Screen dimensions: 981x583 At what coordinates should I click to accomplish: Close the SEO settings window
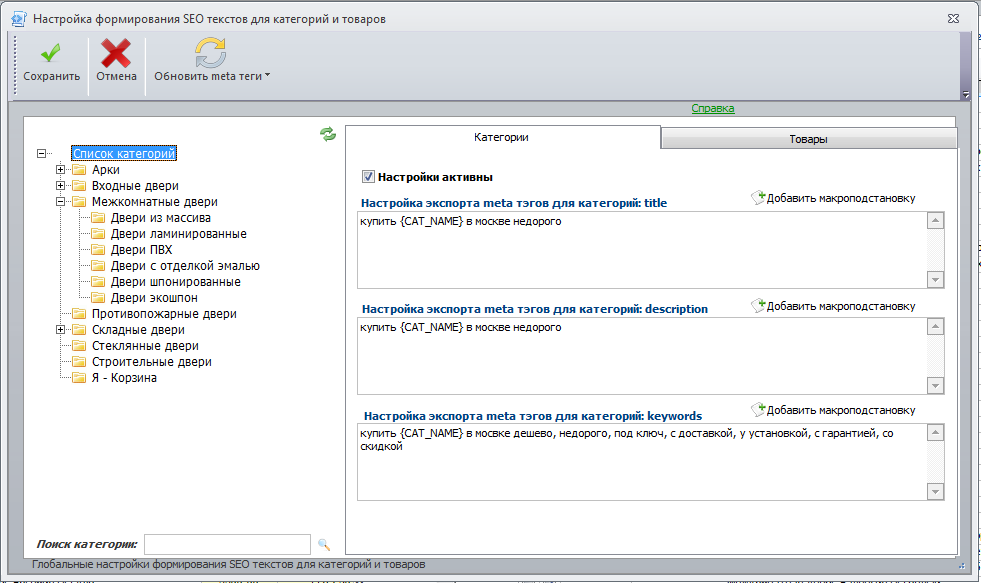[953, 19]
